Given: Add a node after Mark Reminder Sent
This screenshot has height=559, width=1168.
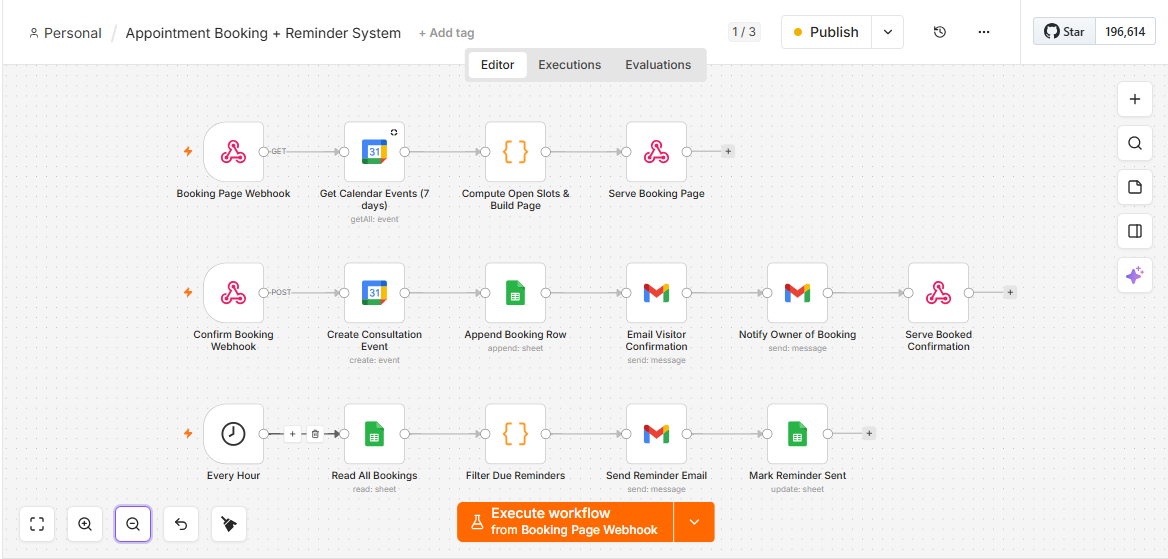Looking at the screenshot, I should tap(869, 433).
